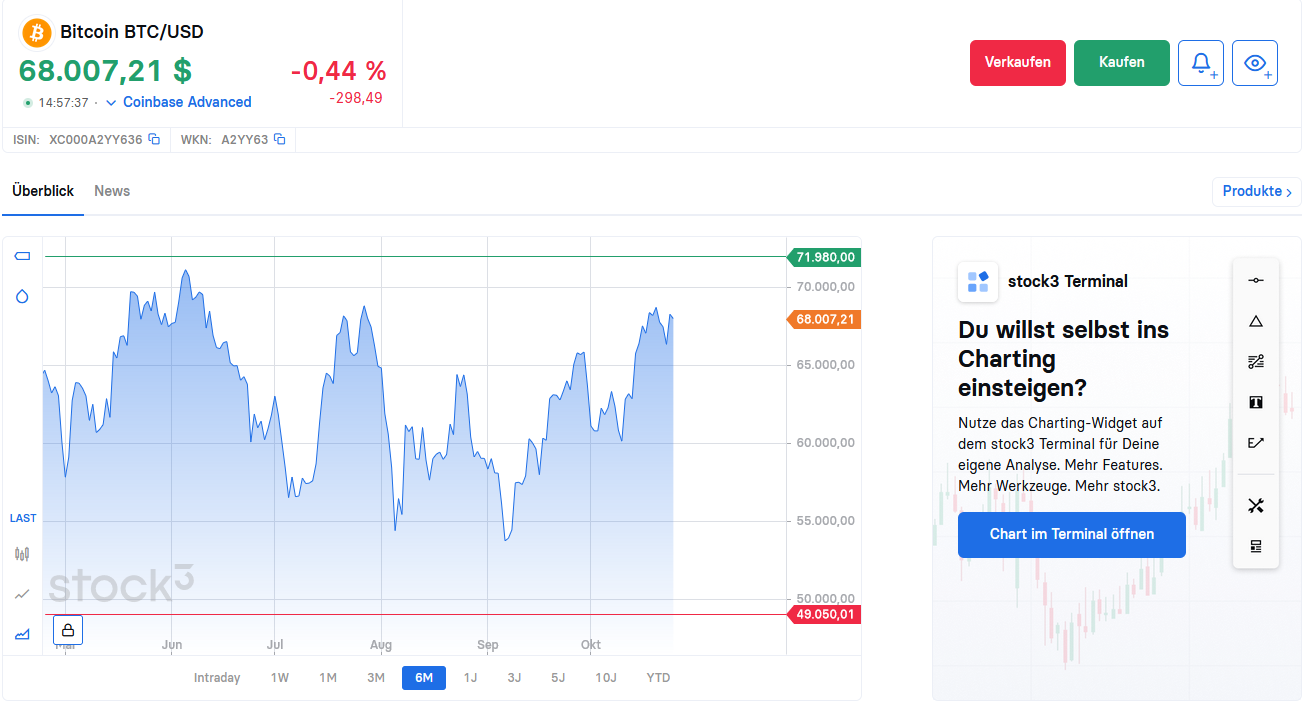Image resolution: width=1302 pixels, height=704 pixels.
Task: Select the 3M time range
Action: click(376, 678)
